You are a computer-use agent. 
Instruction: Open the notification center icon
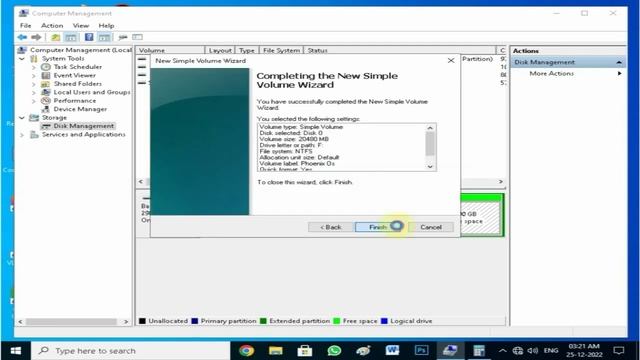point(619,351)
